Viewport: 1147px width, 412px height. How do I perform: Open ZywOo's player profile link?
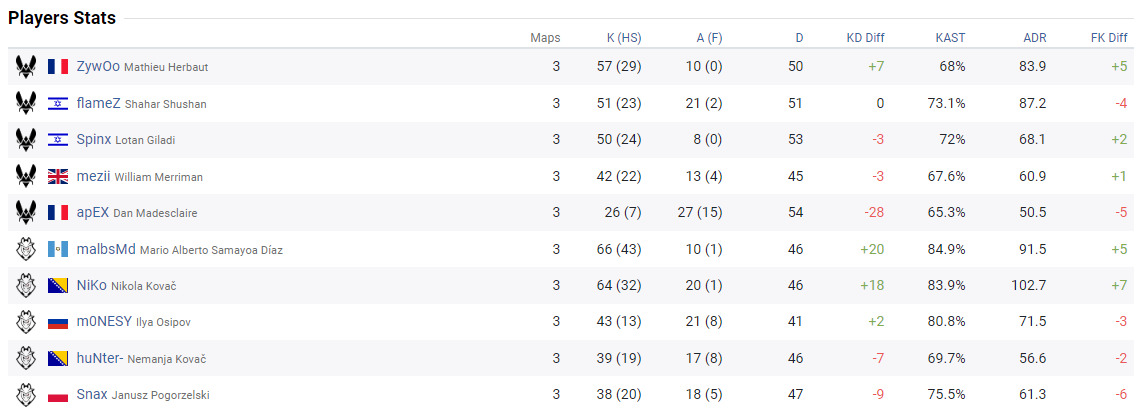(98, 67)
